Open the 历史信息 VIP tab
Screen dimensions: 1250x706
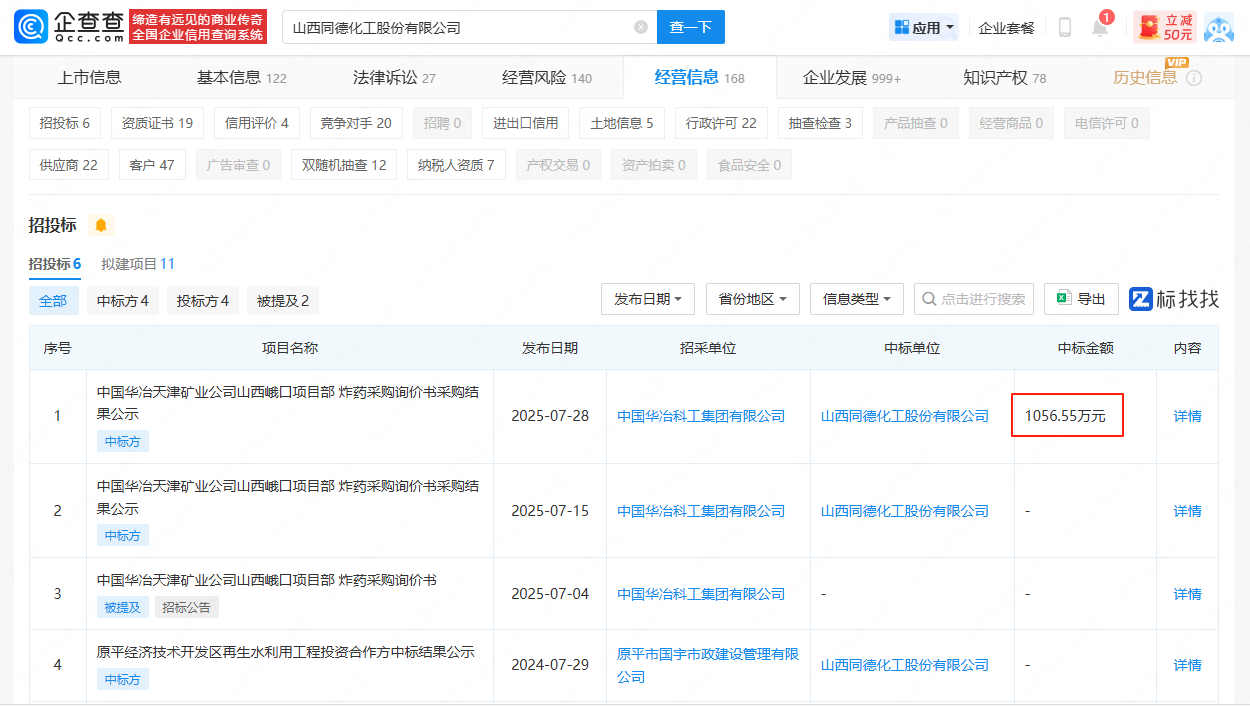click(1146, 77)
